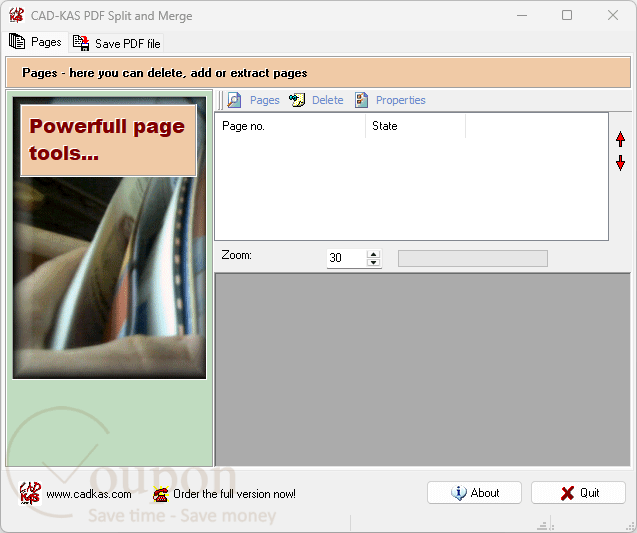Click the About button
Image resolution: width=637 pixels, height=533 pixels.
tap(474, 493)
